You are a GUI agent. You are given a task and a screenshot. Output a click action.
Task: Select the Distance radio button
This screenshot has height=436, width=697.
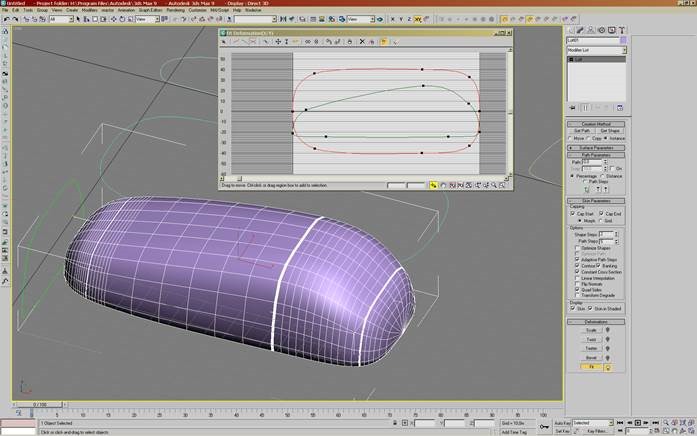(604, 175)
